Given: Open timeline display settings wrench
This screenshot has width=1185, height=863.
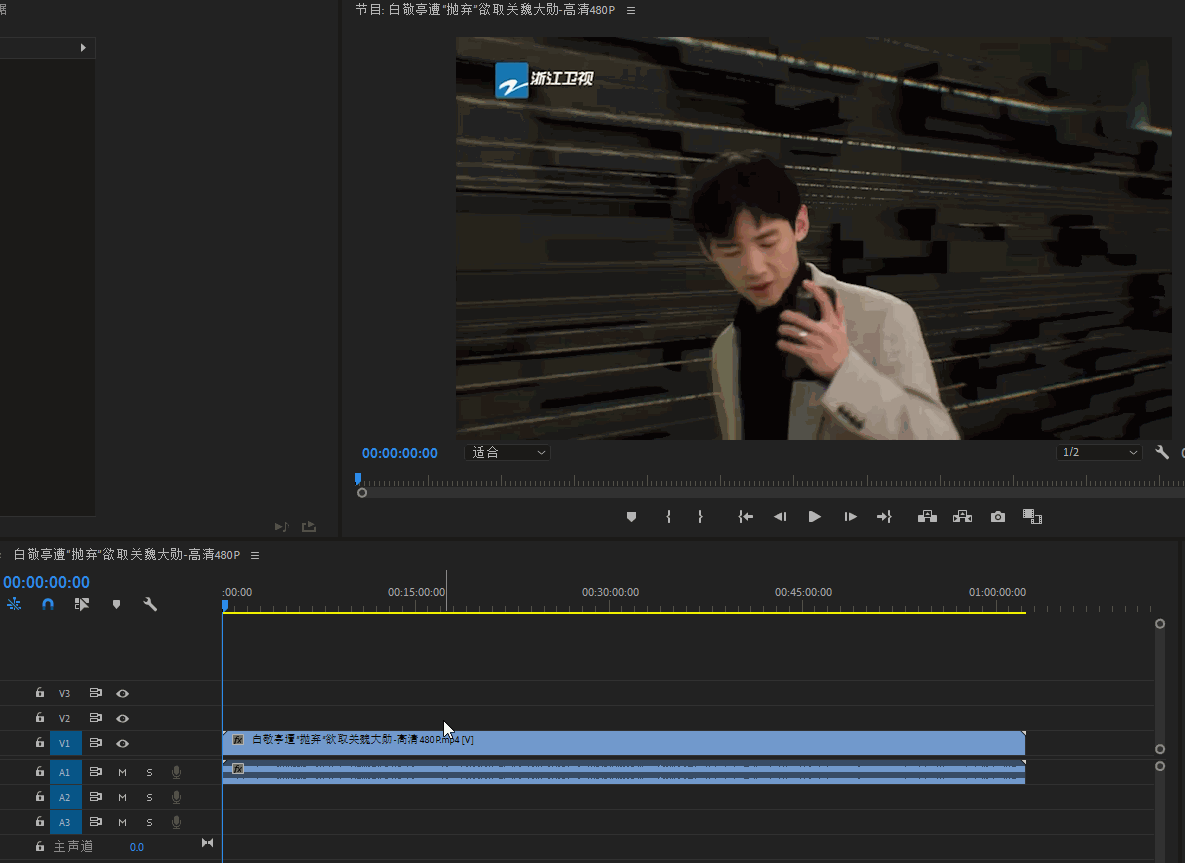Looking at the screenshot, I should tap(150, 604).
